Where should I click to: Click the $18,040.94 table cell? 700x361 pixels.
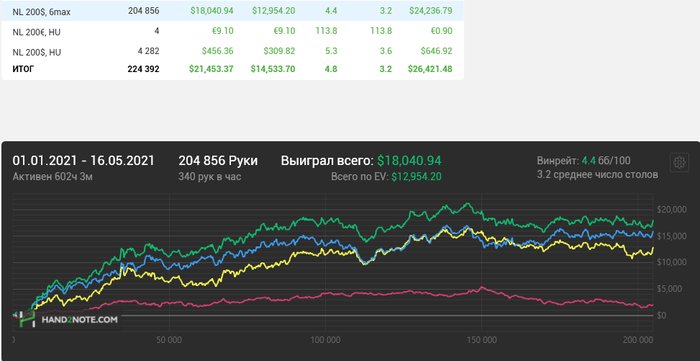[212, 11]
